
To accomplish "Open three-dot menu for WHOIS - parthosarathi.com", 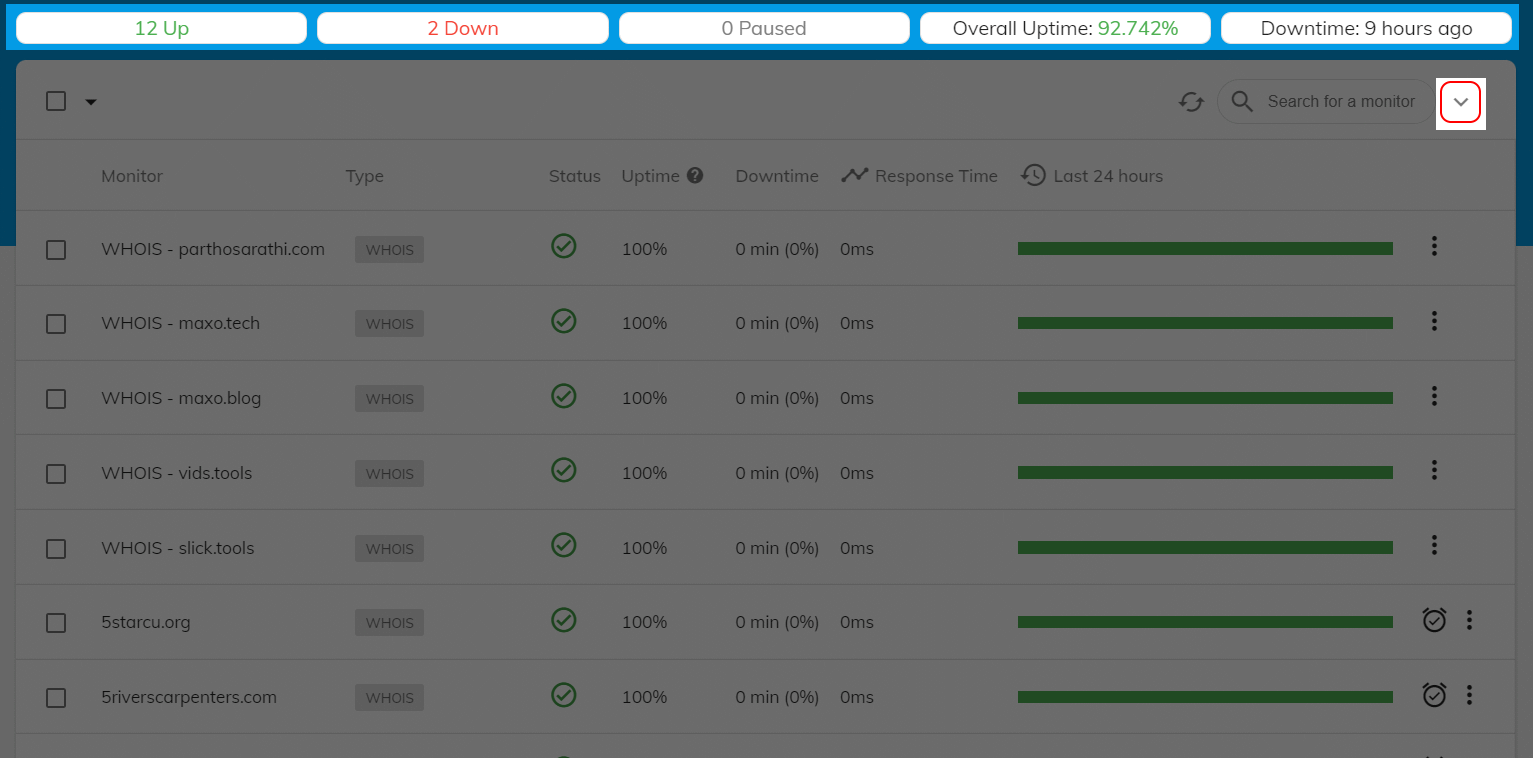I will point(1434,246).
